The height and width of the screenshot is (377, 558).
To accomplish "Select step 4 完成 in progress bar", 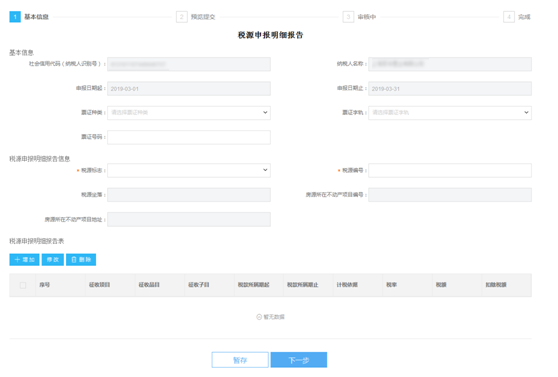I will 517,17.
